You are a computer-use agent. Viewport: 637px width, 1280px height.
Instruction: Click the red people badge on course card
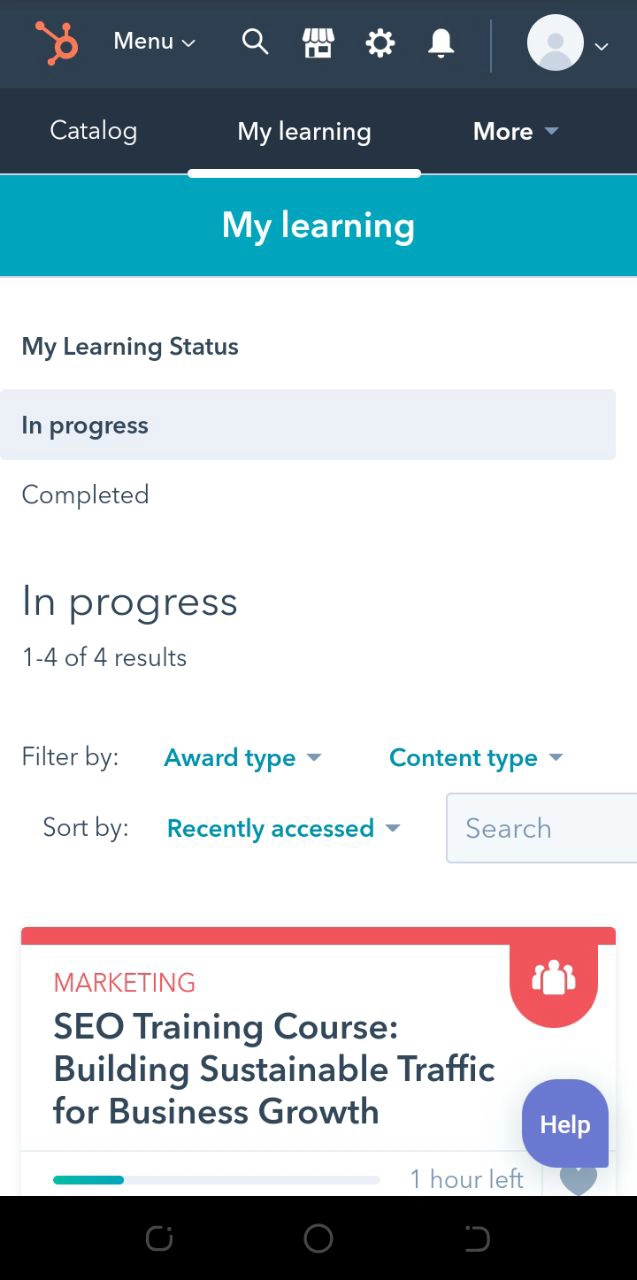pos(553,978)
